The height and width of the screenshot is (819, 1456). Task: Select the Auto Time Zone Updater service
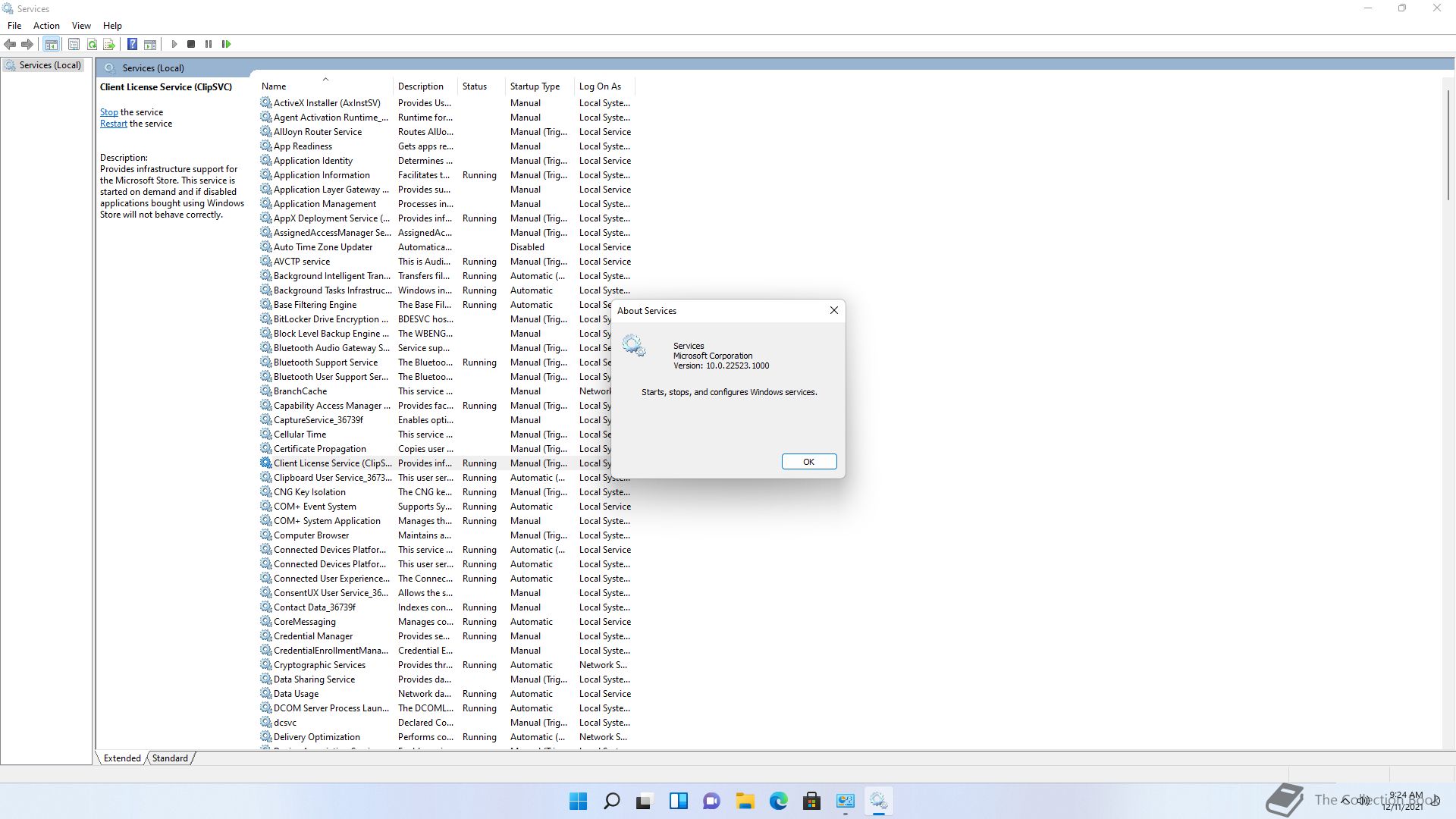446,247
